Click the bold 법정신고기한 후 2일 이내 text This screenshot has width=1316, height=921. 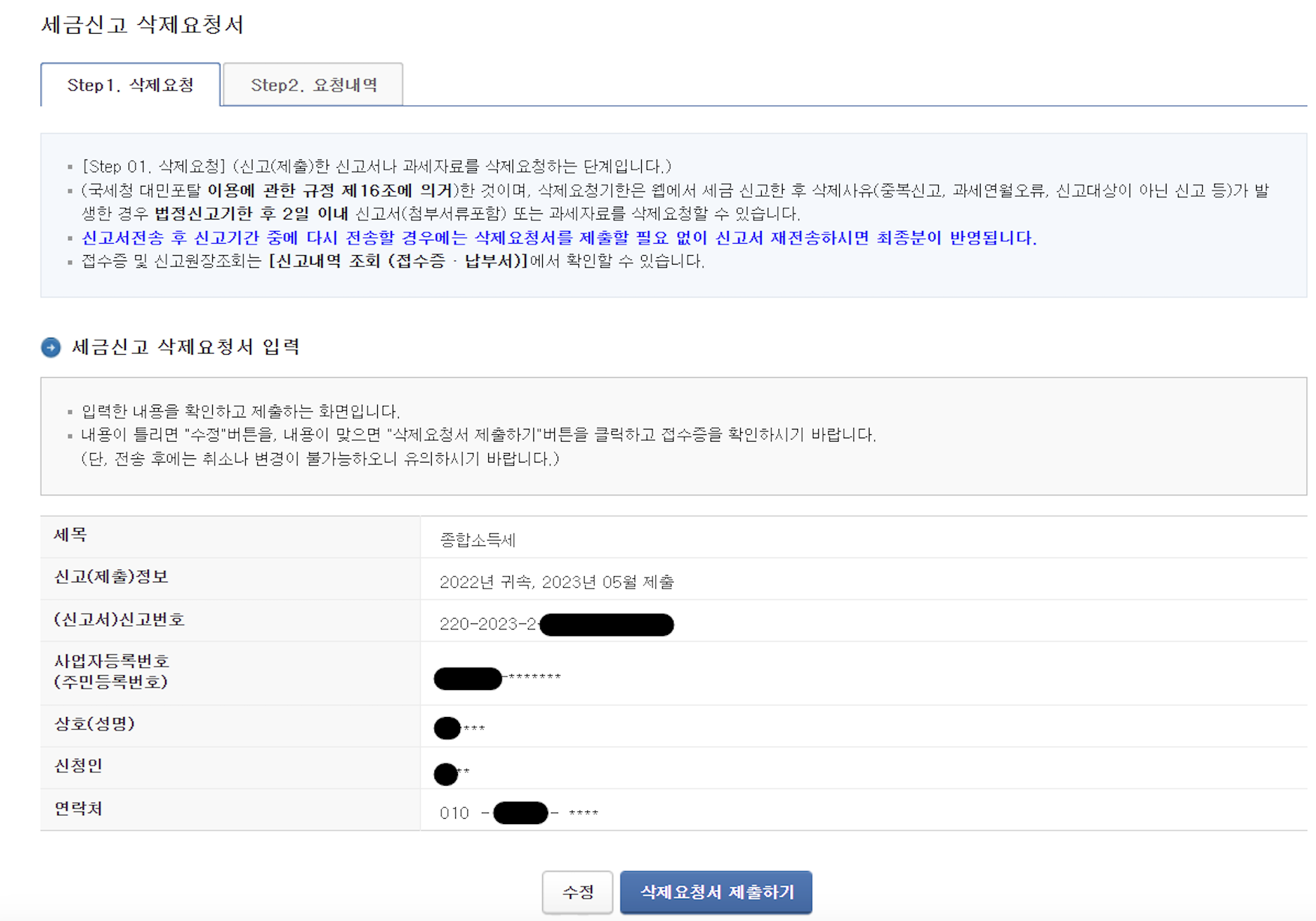[251, 214]
